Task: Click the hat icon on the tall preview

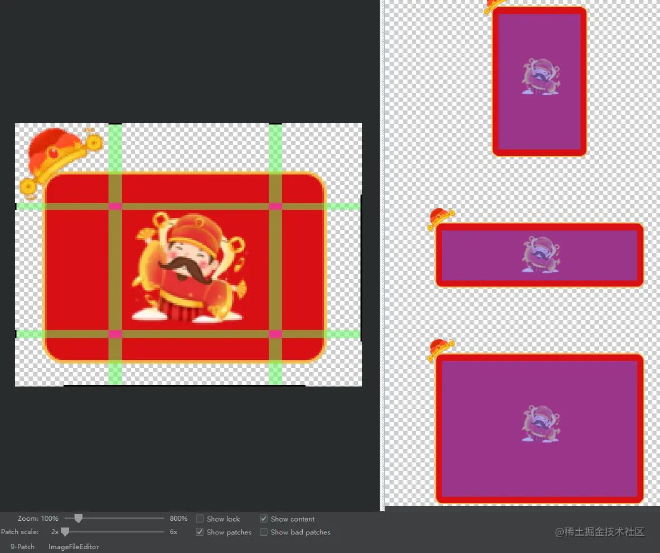Action: click(x=495, y=6)
